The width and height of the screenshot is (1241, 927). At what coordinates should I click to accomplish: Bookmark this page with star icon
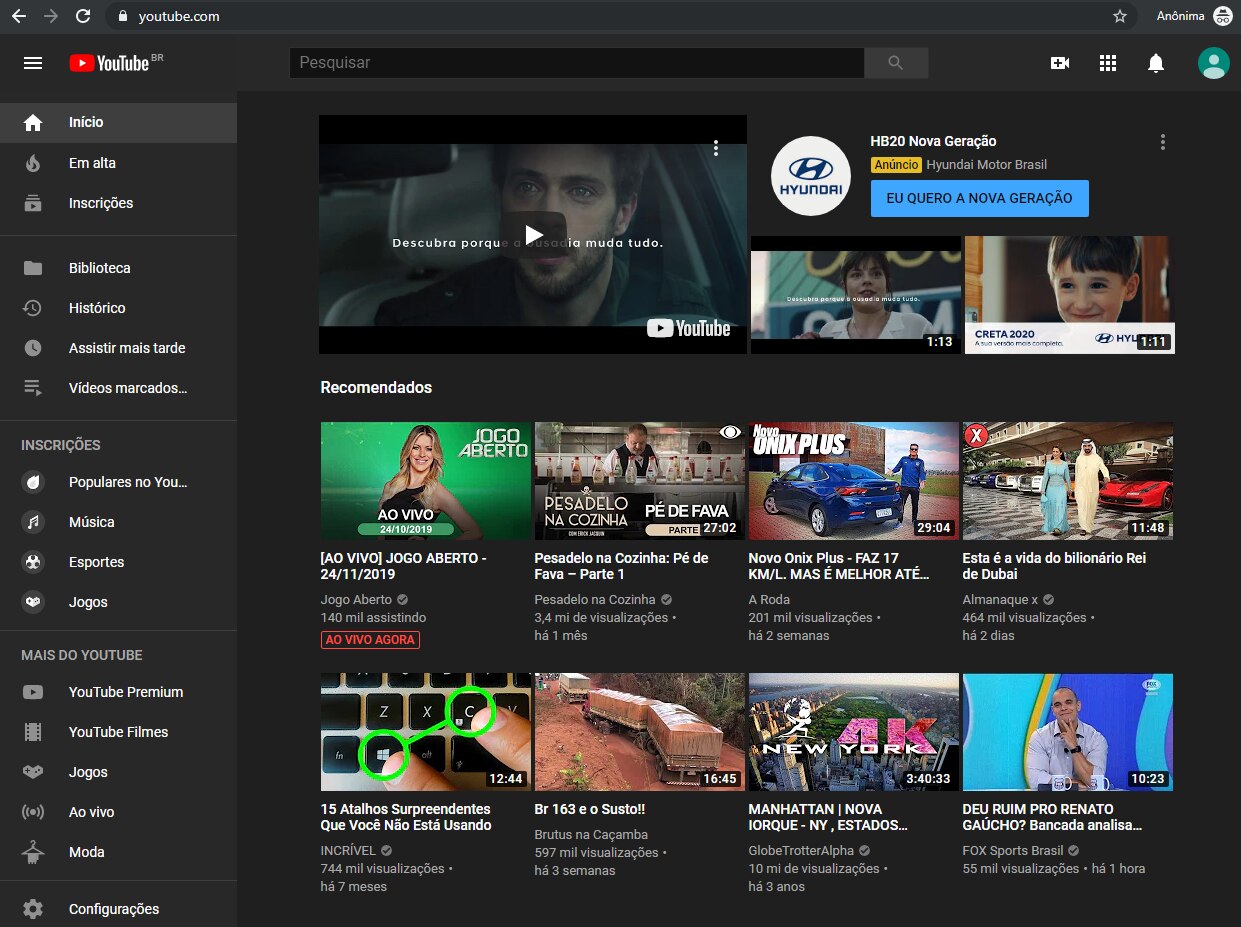click(x=1120, y=16)
